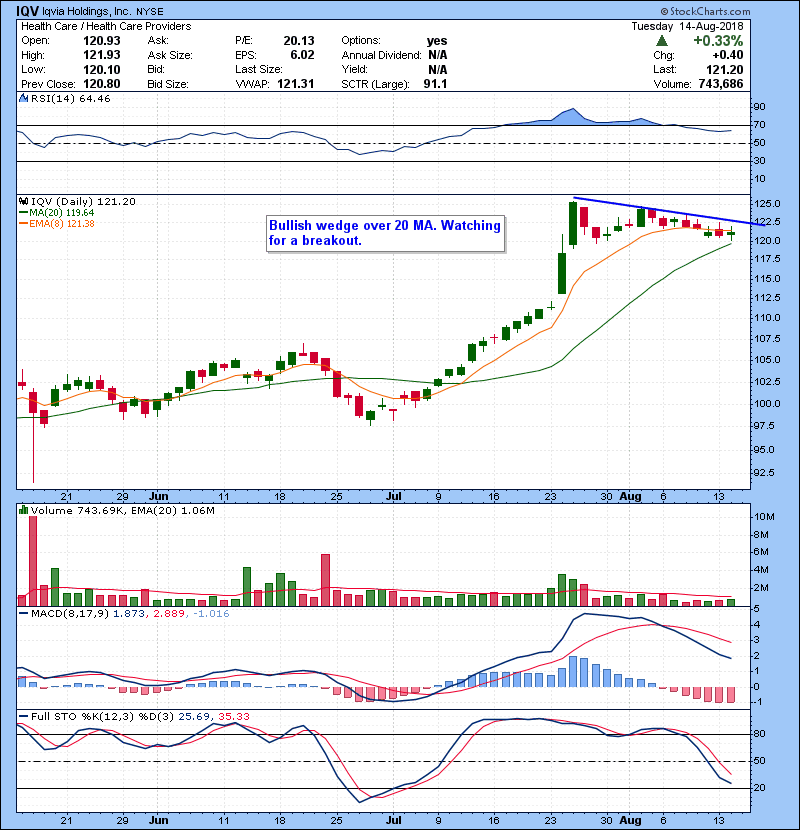Click the RSI(14) 64.46 indicator label
Screen dimensions: 800x830
point(70,98)
